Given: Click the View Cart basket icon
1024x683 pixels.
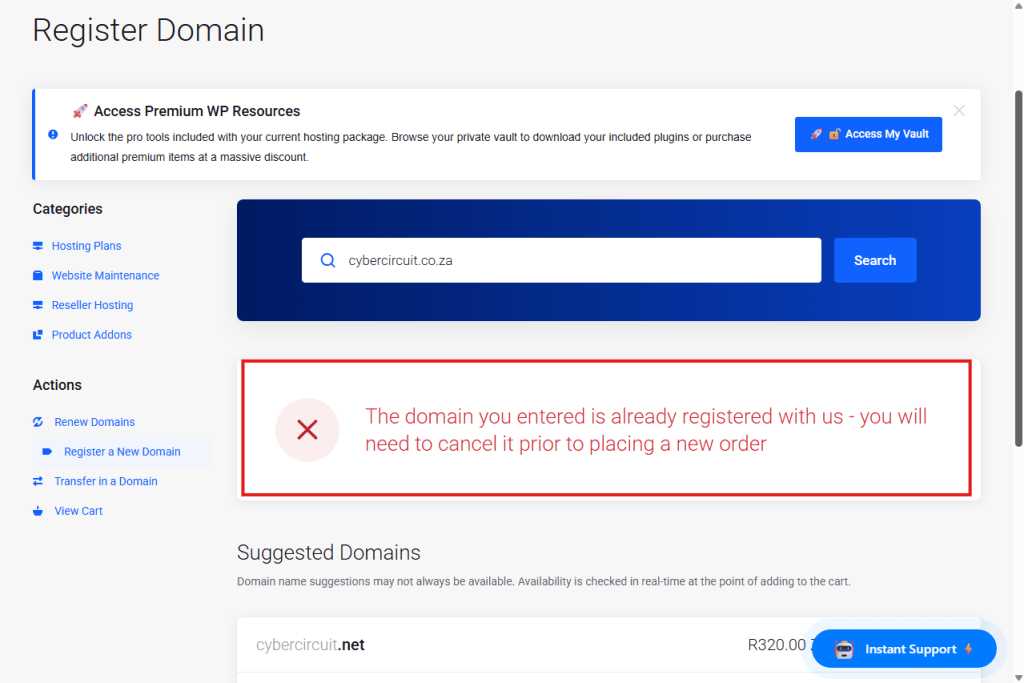Looking at the screenshot, I should pyautogui.click(x=38, y=511).
